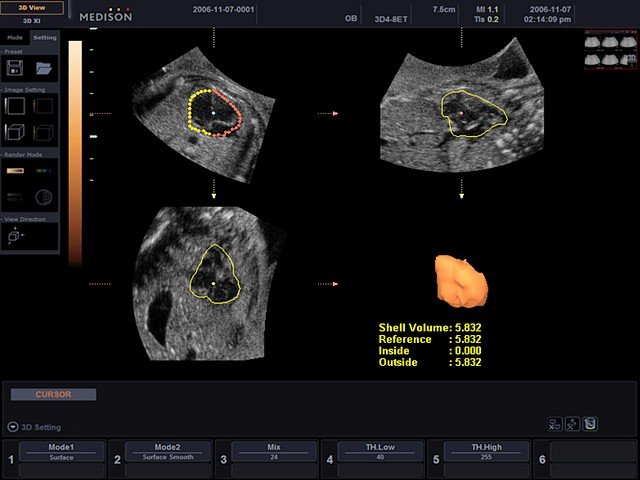Viewport: 640px width, 480px height.
Task: Select the solid 3D cube Image Setting icon
Action: click(15, 133)
